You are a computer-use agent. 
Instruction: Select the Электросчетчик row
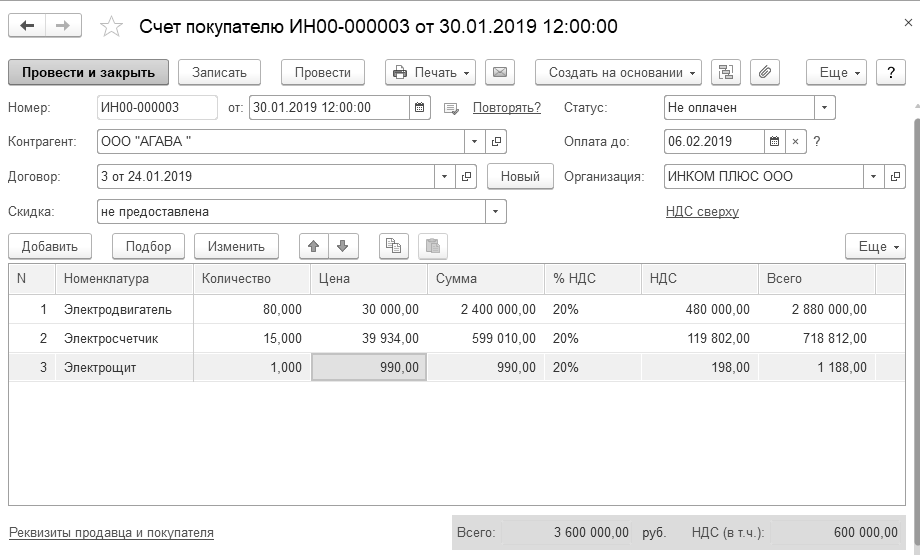tap(456, 339)
